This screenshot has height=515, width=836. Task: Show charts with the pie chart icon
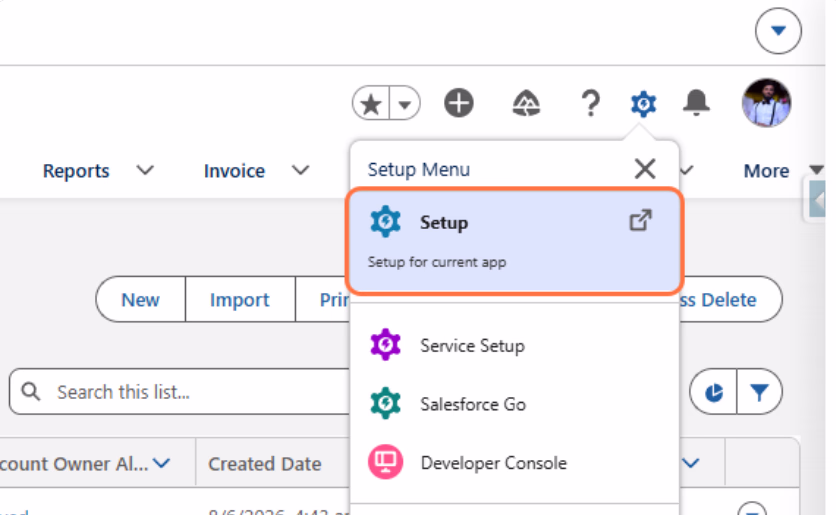pyautogui.click(x=713, y=392)
